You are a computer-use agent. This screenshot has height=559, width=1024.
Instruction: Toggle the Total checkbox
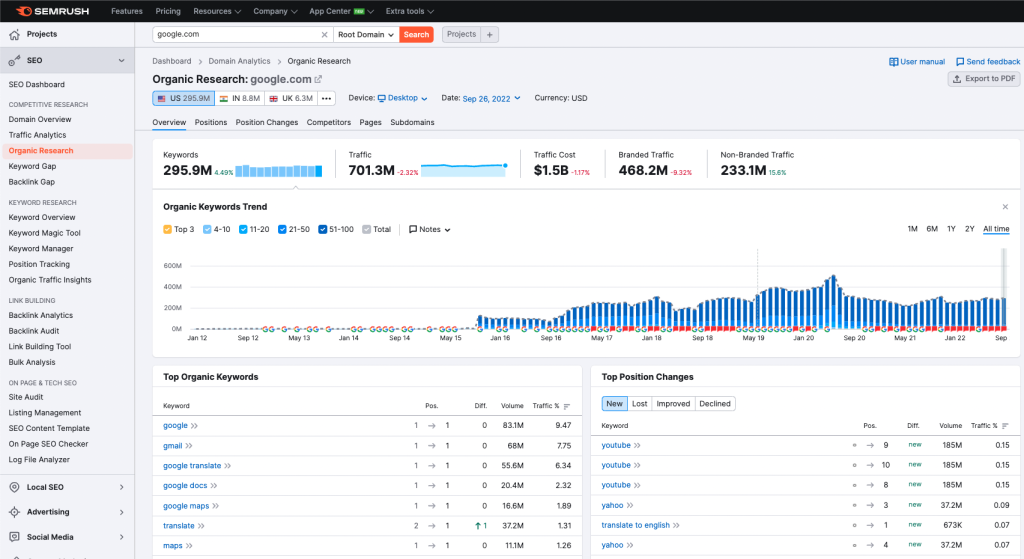pos(366,229)
